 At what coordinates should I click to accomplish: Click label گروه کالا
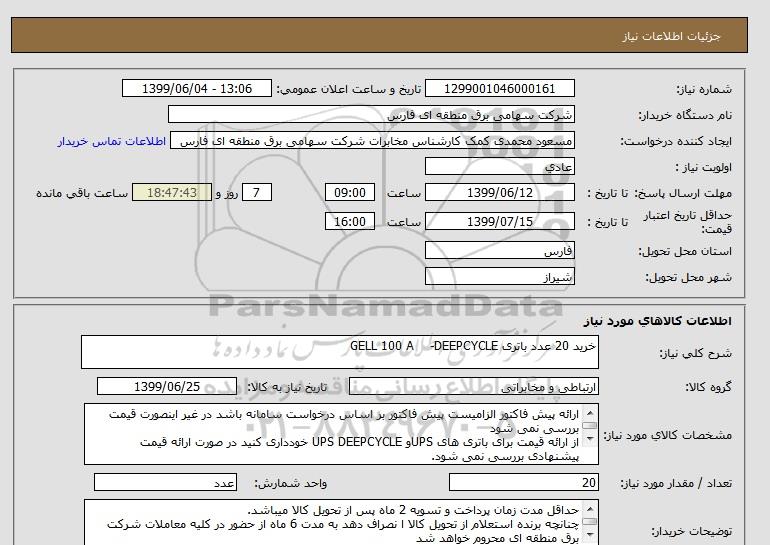pos(709,387)
